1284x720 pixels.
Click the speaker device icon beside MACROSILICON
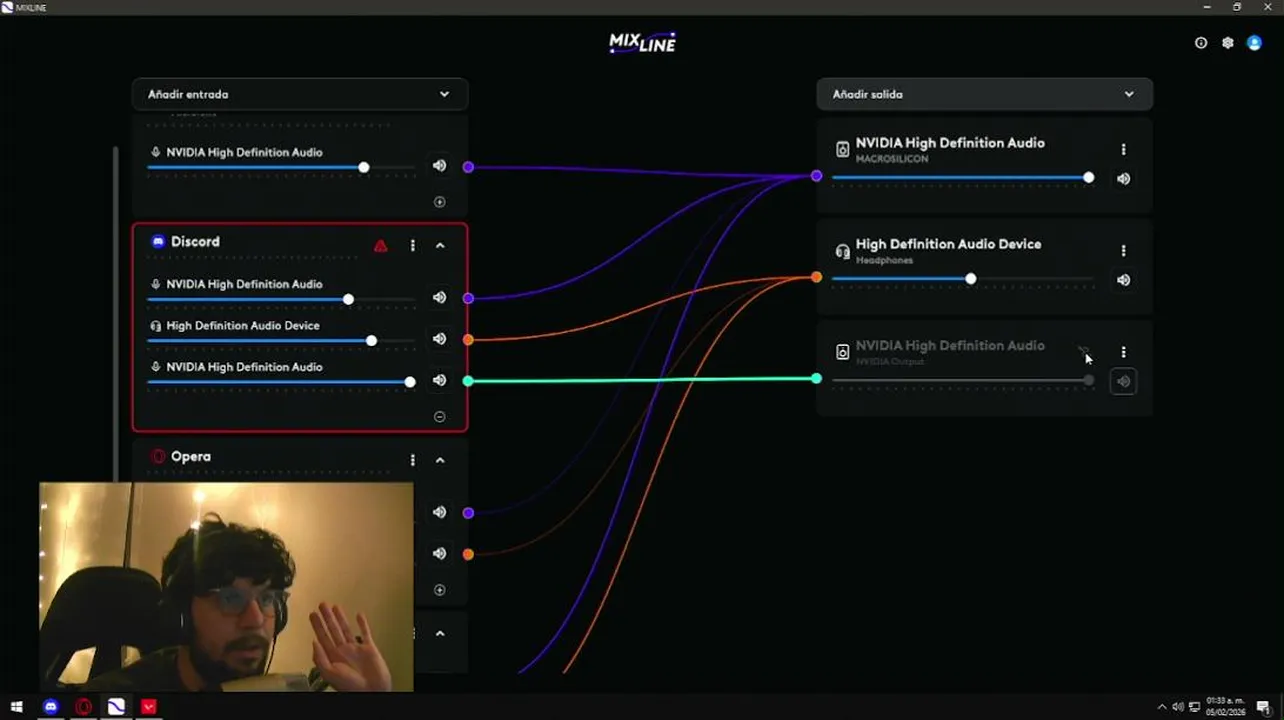pos(843,150)
